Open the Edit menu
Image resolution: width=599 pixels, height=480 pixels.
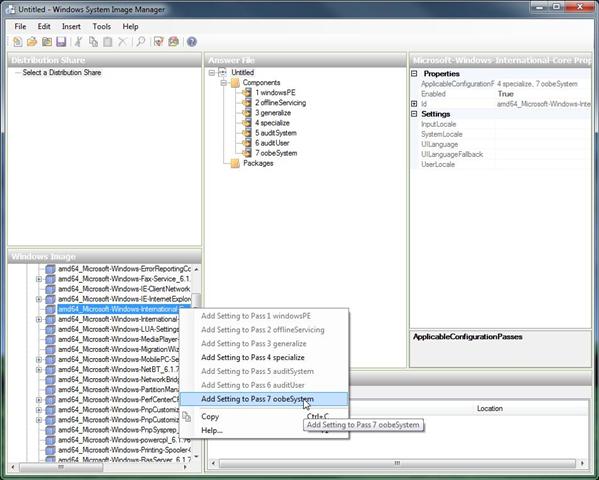pyautogui.click(x=44, y=26)
